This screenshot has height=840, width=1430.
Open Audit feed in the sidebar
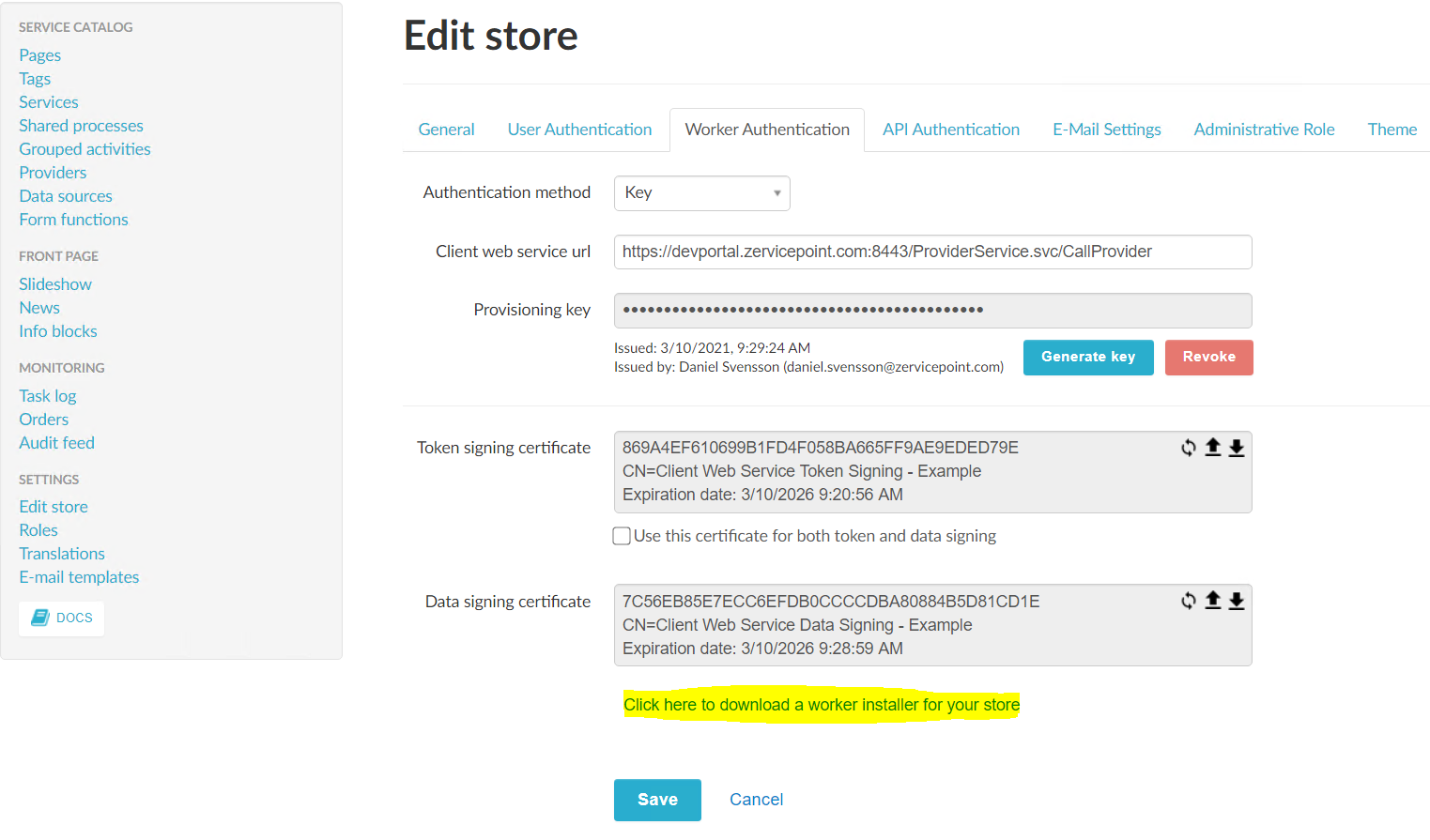coord(57,443)
